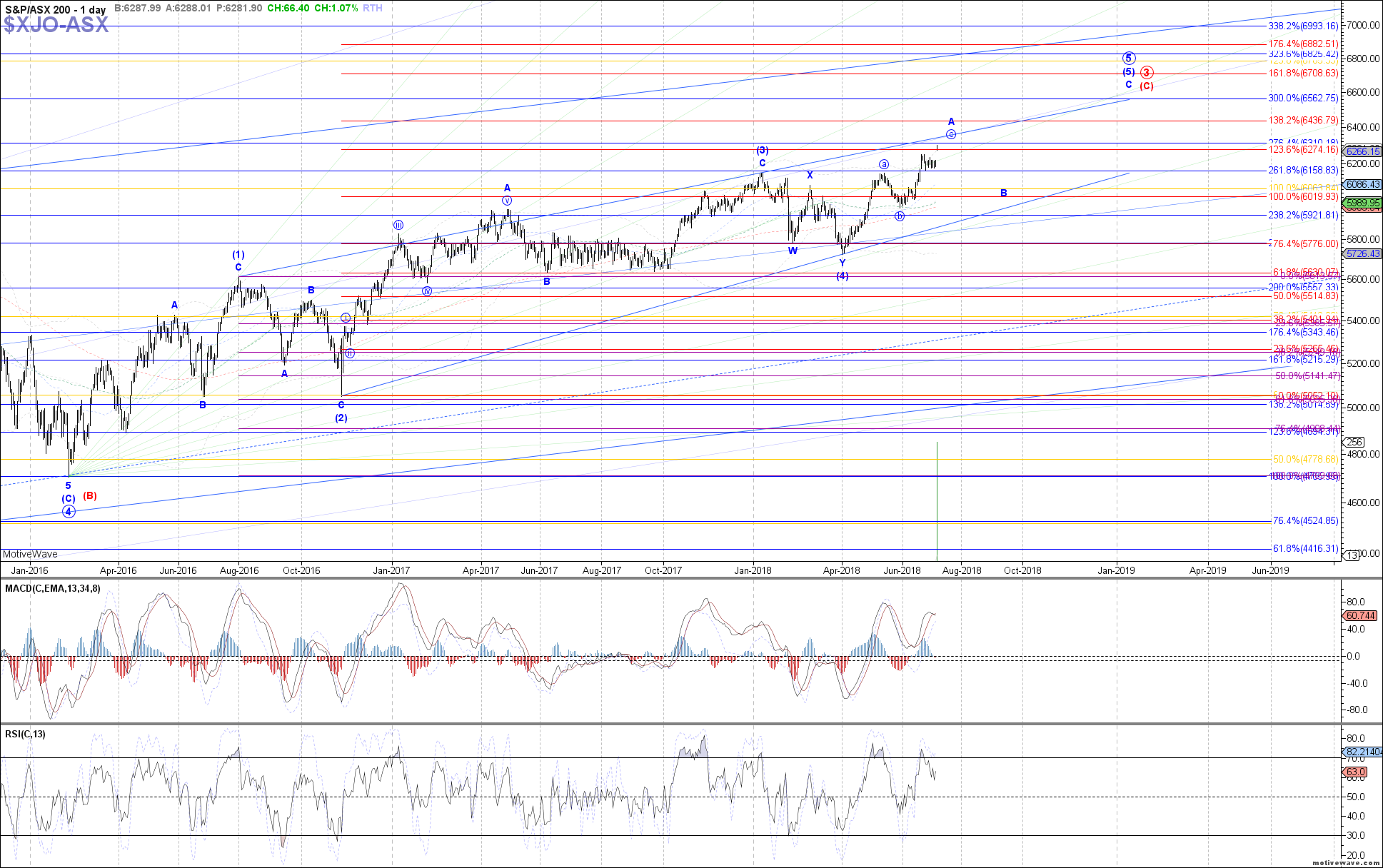Select the (1) wave label near Aug-2016
1383x868 pixels.
pos(238,255)
